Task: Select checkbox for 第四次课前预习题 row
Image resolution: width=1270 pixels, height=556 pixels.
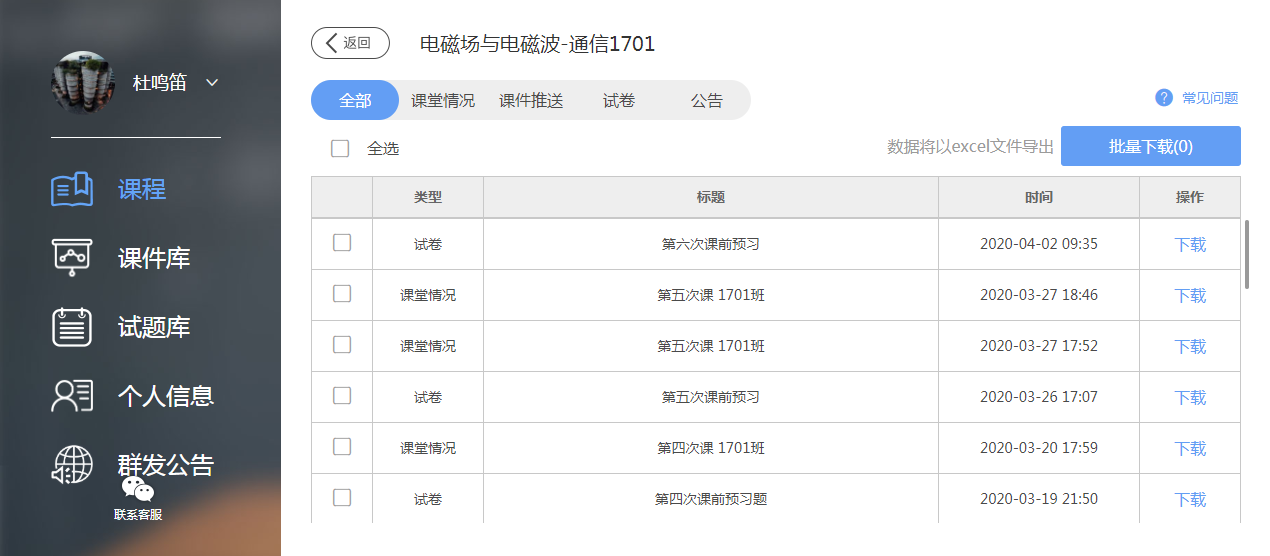Action: point(342,498)
